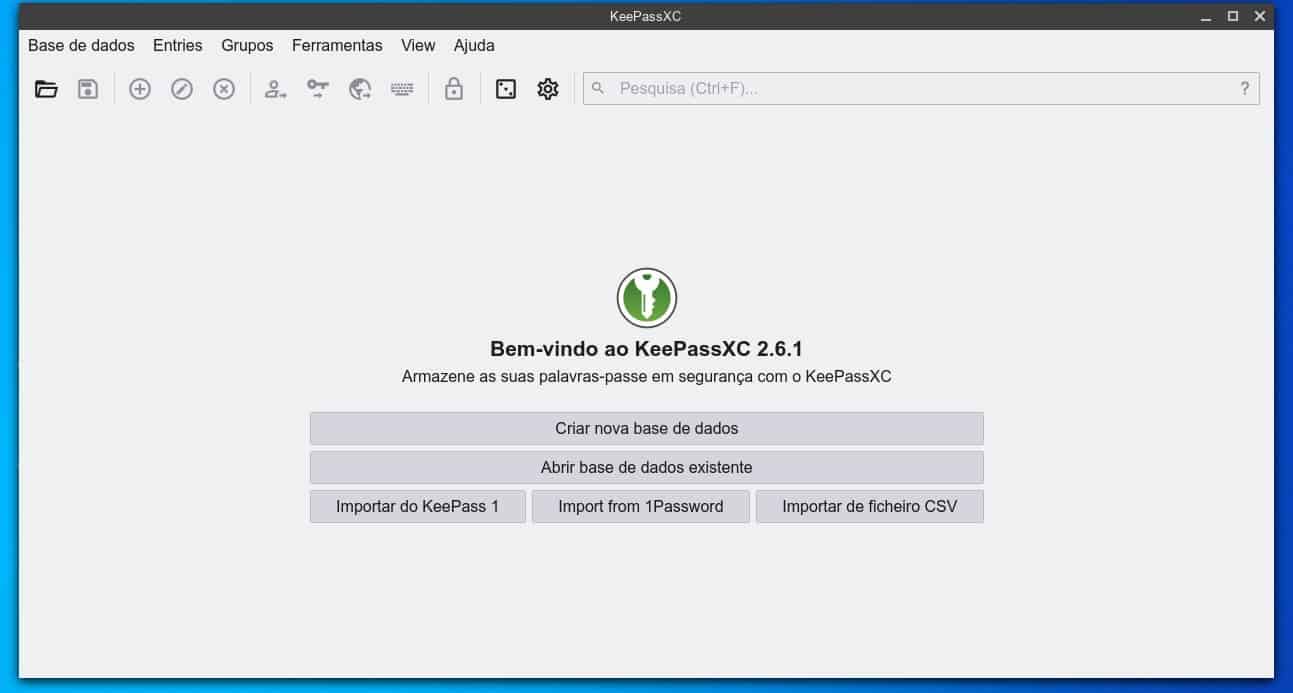Click the search help question mark
The width and height of the screenshot is (1293, 693).
click(x=1245, y=88)
